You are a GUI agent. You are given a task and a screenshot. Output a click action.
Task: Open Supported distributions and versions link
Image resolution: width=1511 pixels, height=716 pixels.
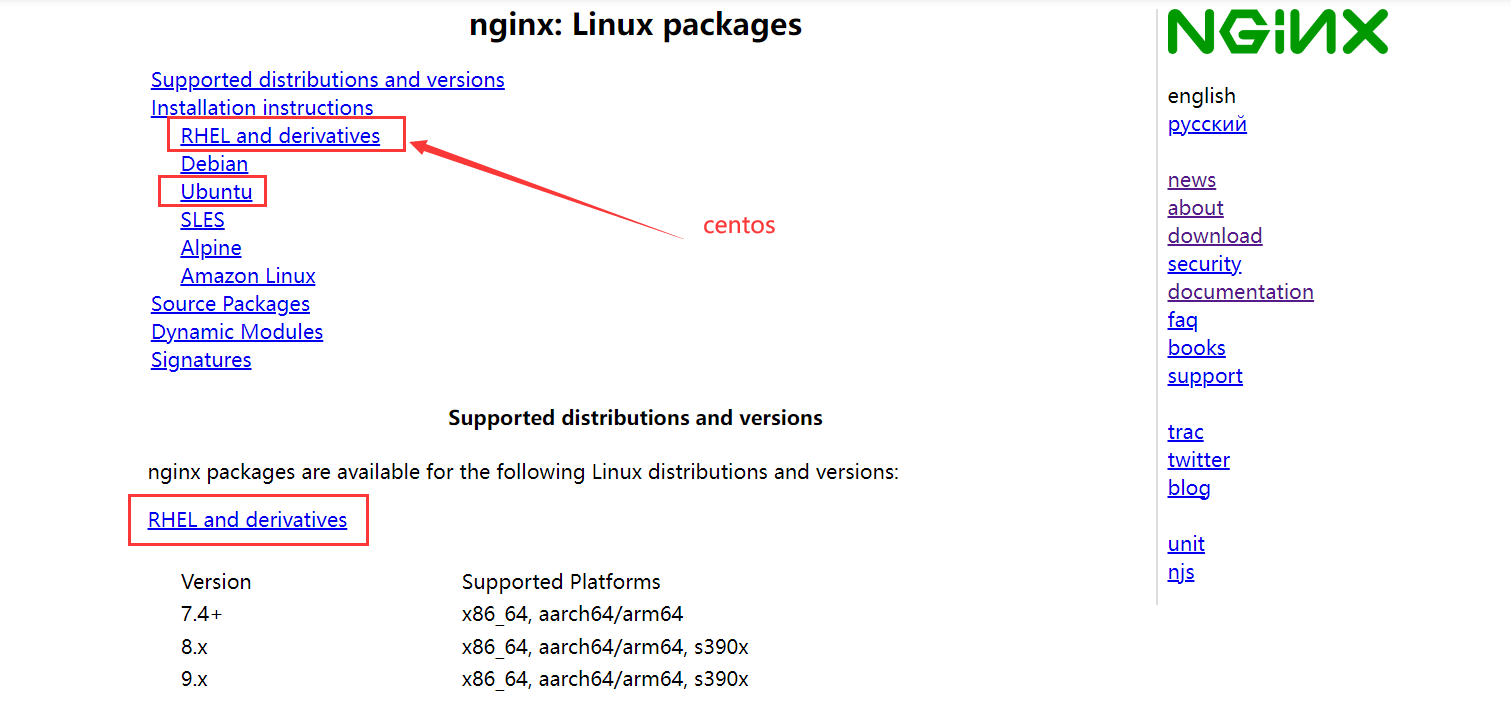328,80
